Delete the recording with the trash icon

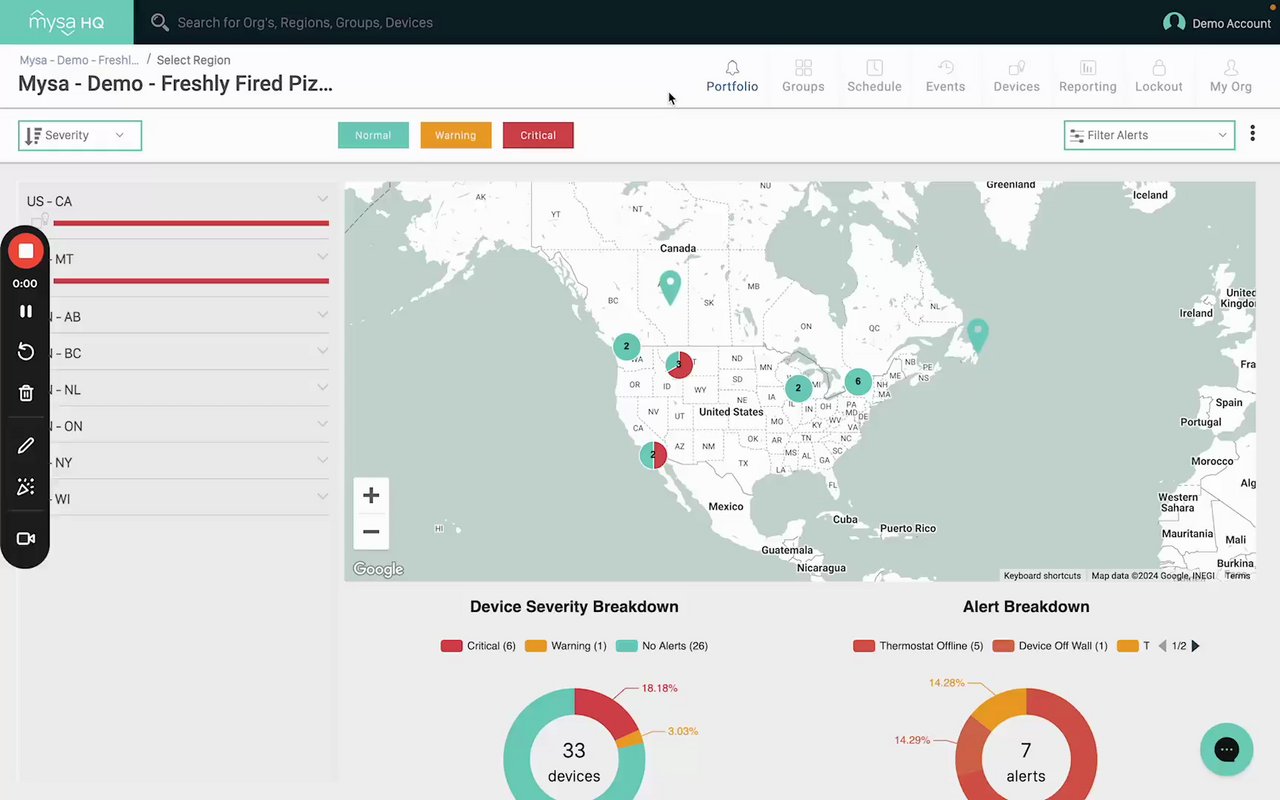[26, 393]
